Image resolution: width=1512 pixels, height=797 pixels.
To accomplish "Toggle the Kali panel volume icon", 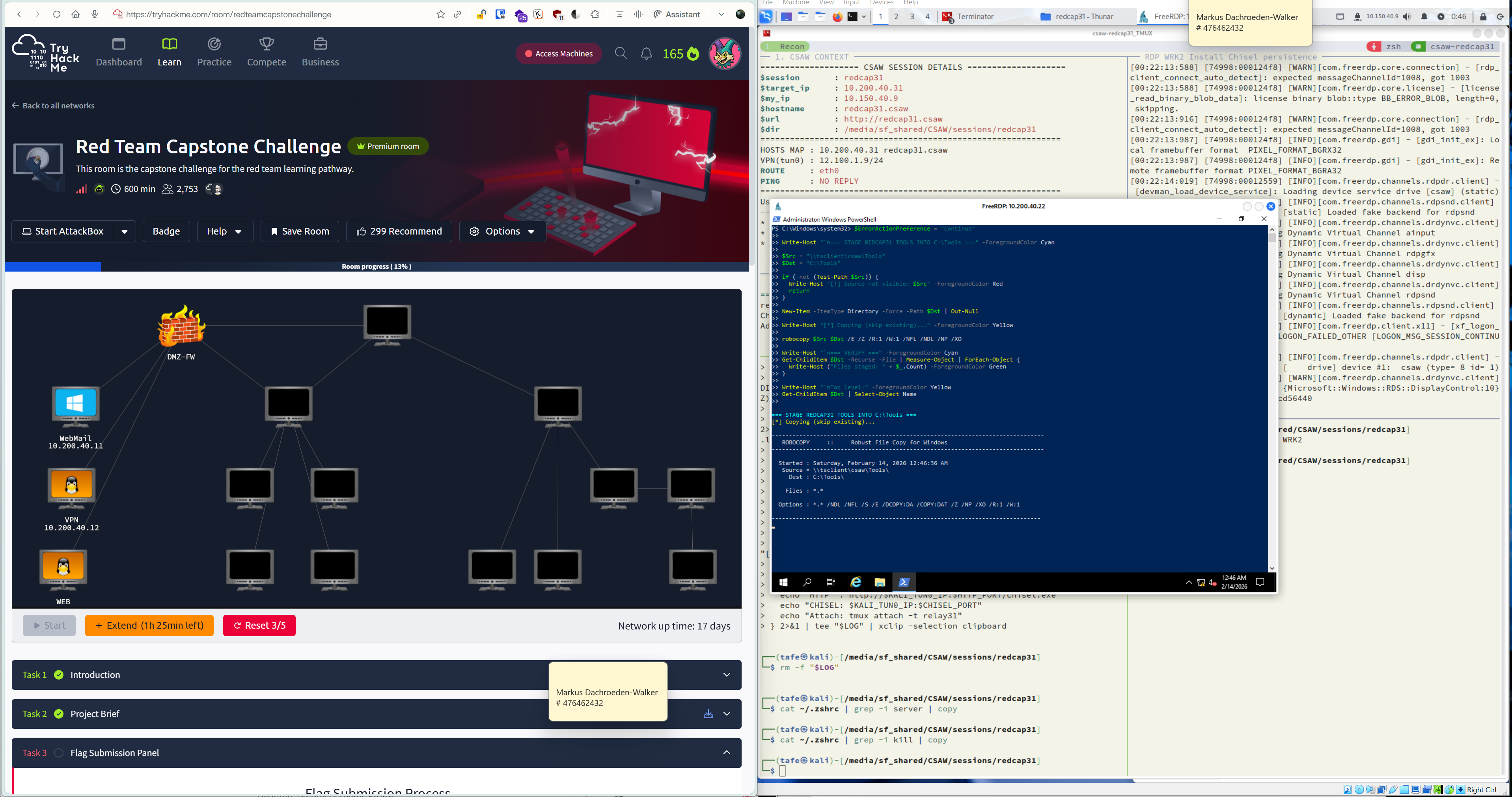I will click(1407, 17).
